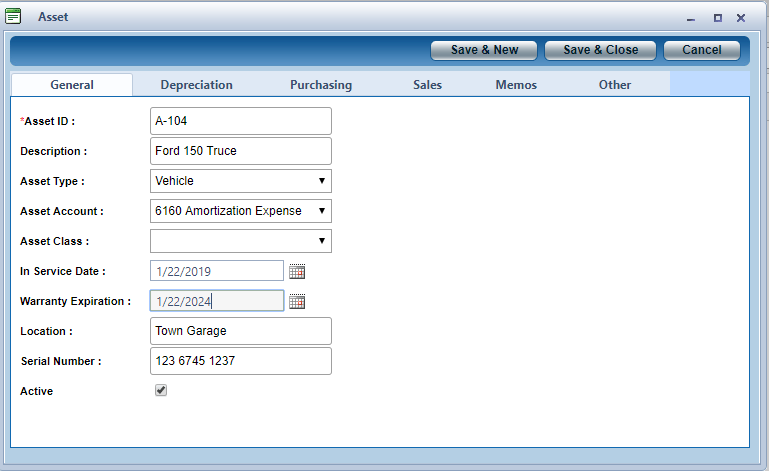Screen dimensions: 769x471
Task: Close the Asset window with X
Action: 741,18
